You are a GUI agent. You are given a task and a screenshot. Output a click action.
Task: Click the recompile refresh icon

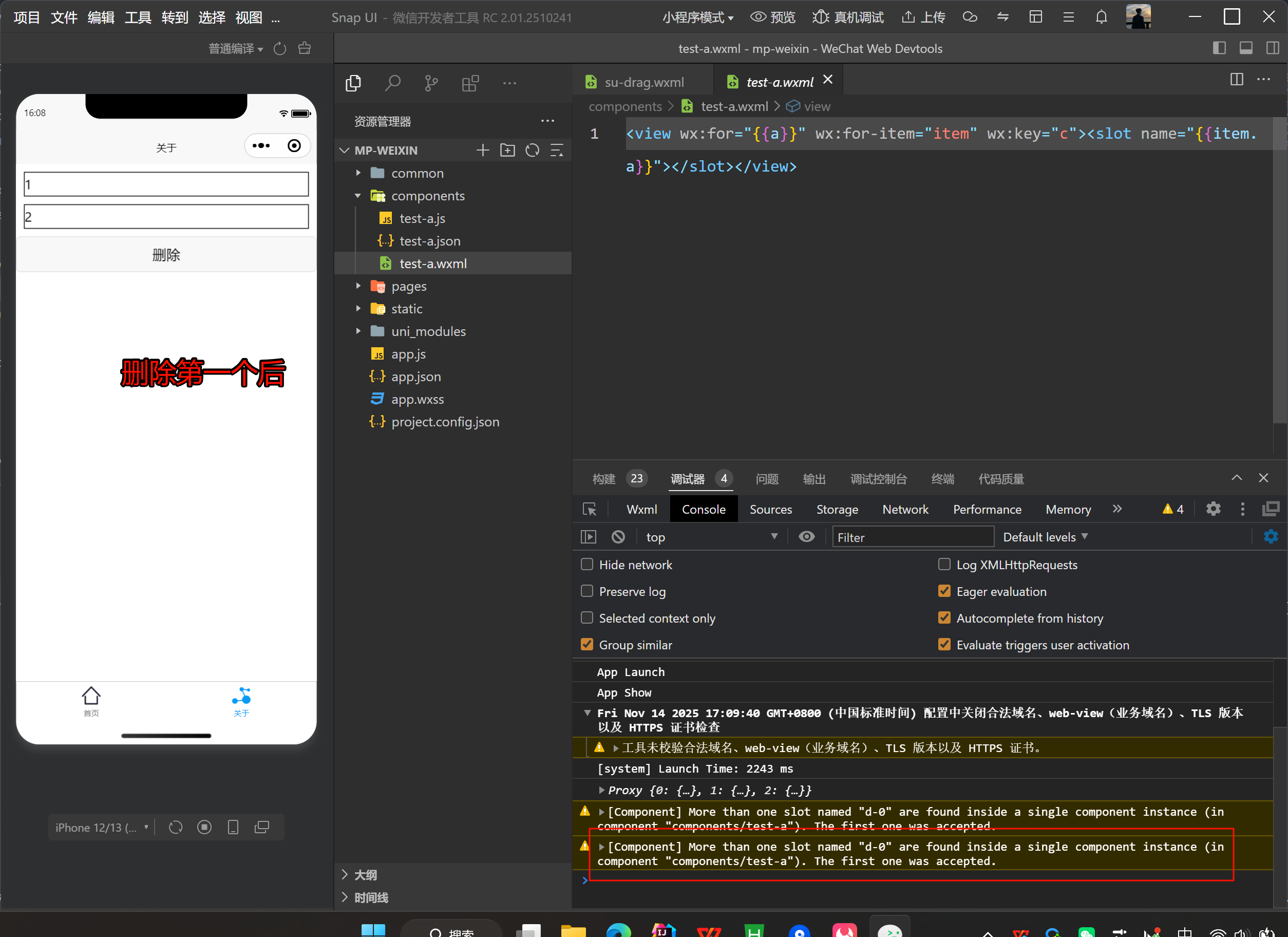[279, 49]
